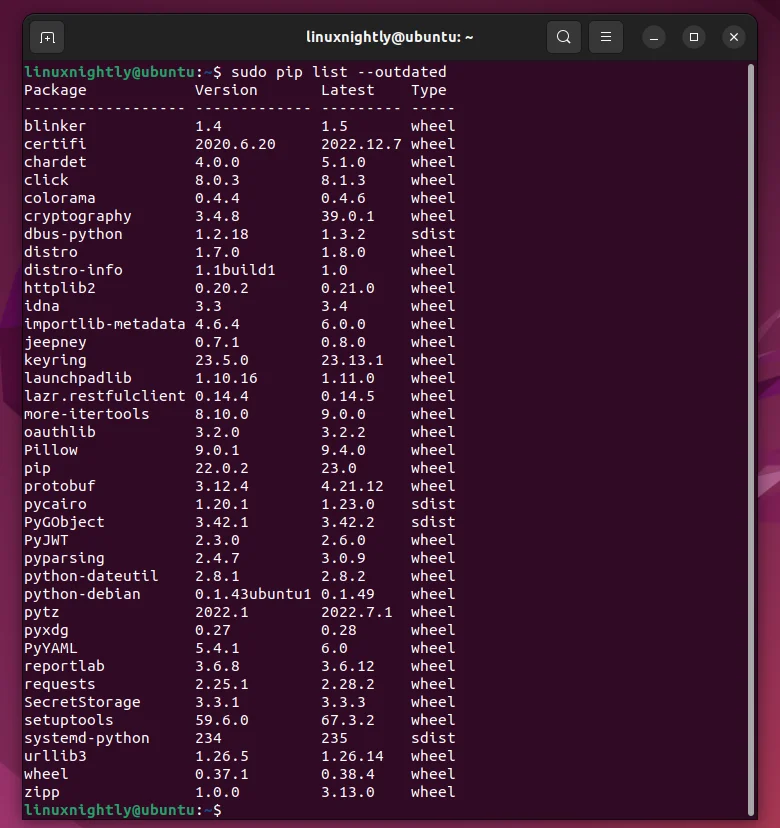Click certifi's latest version 2022.12.7
780x828 pixels.
tap(361, 144)
